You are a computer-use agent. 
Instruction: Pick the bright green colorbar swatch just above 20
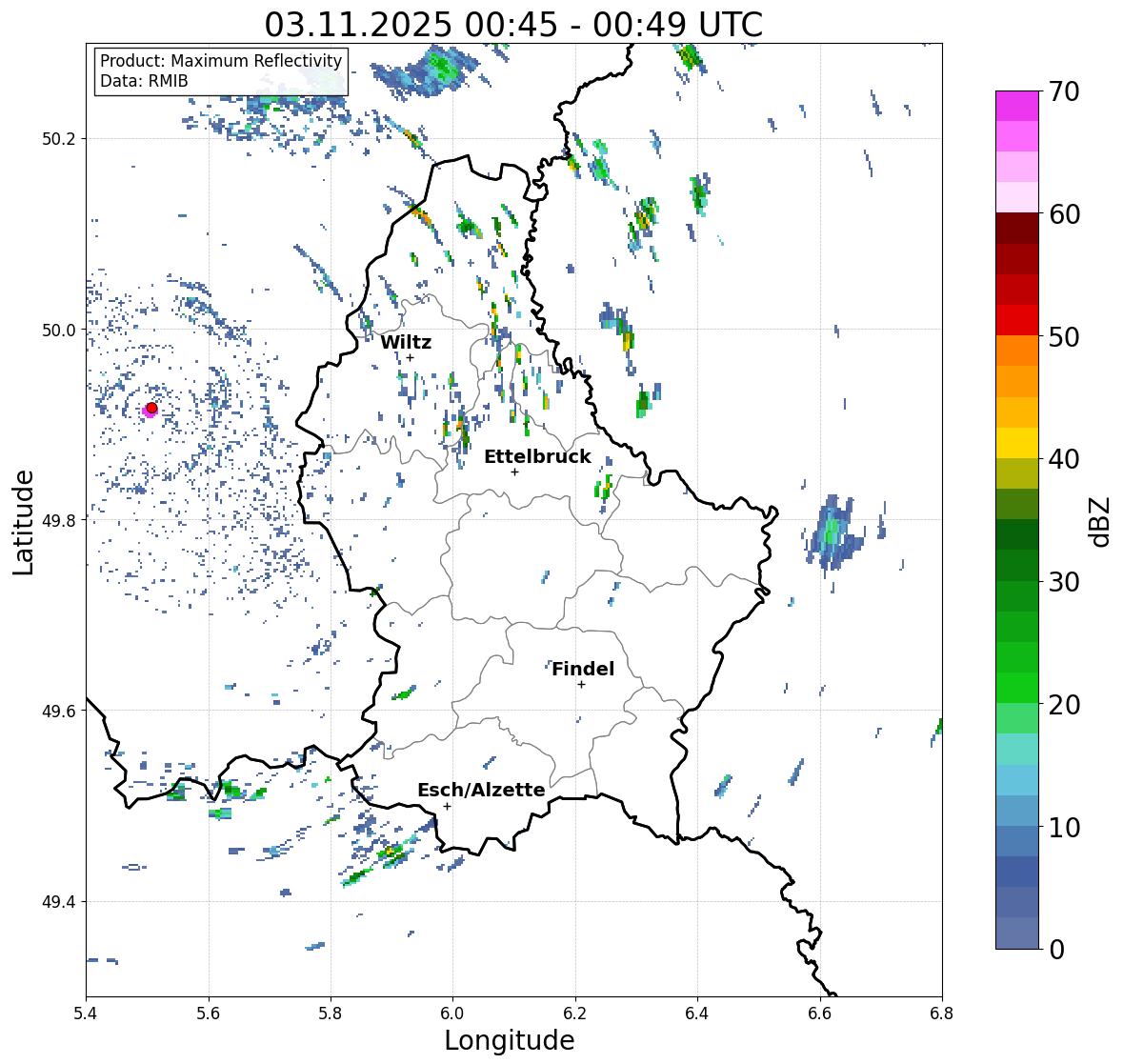[1017, 688]
